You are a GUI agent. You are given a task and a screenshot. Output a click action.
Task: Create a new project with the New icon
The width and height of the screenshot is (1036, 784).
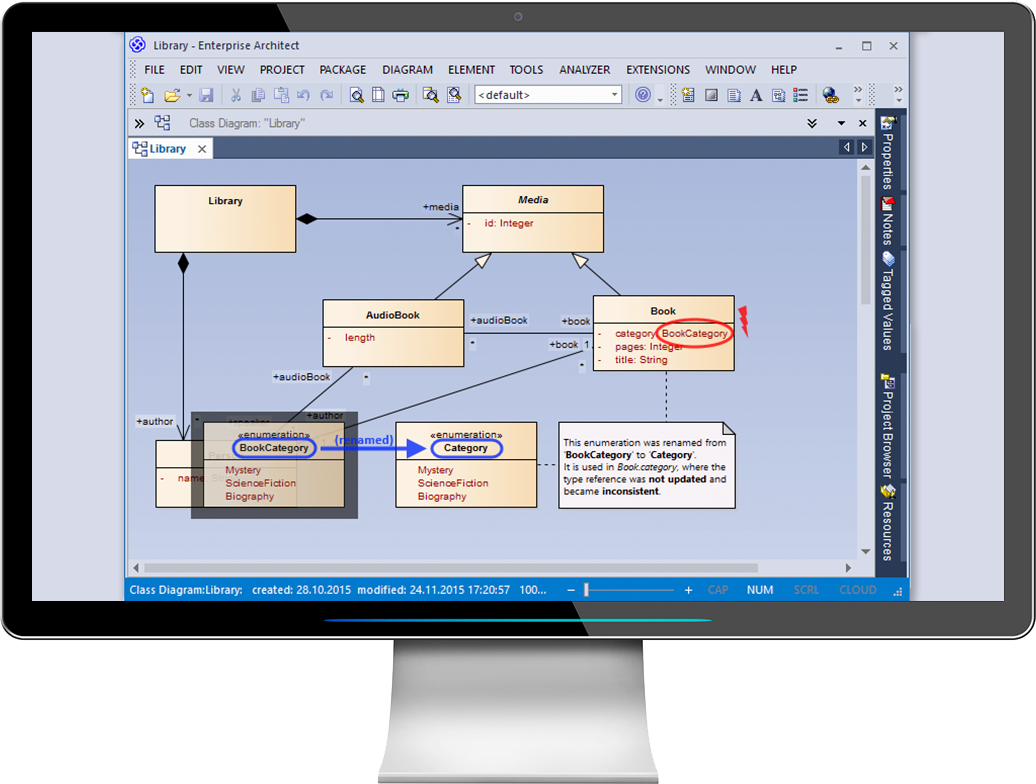pos(148,95)
